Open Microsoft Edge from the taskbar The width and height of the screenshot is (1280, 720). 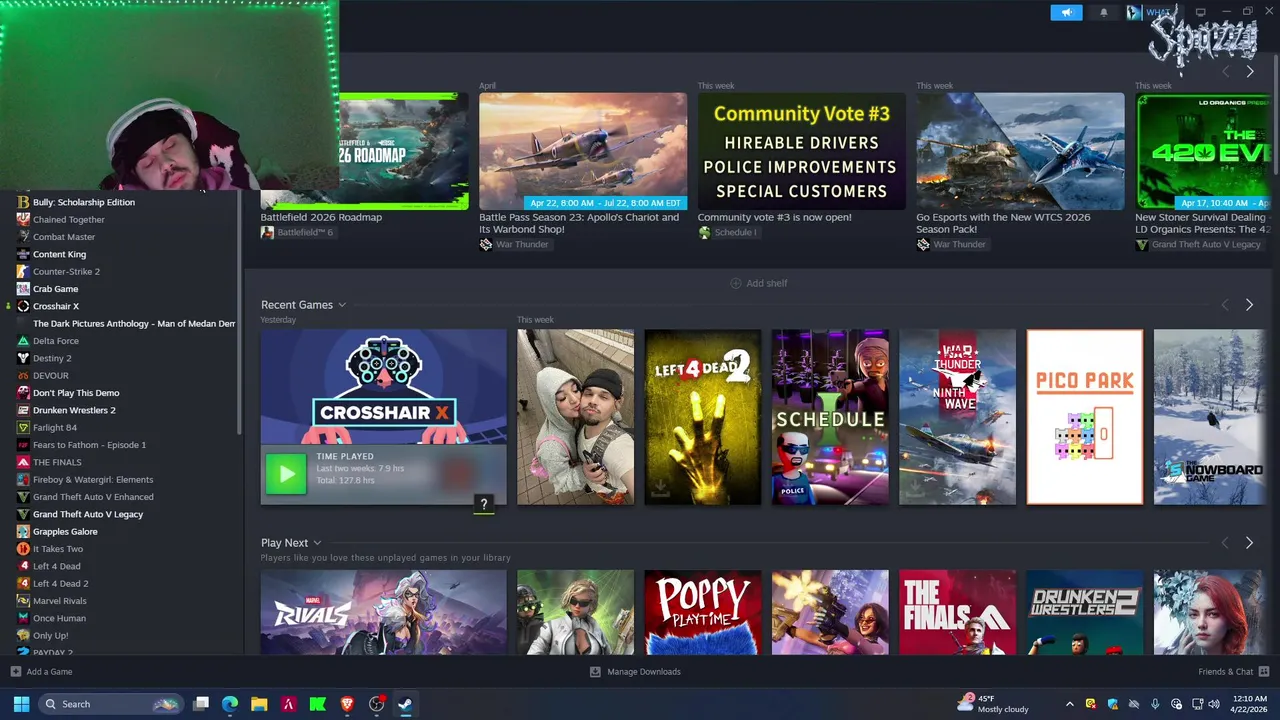pyautogui.click(x=230, y=704)
